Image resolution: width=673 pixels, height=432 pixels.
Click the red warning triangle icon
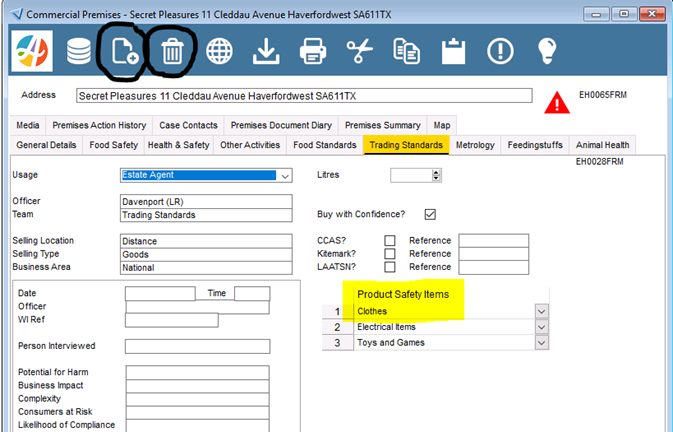pos(557,103)
